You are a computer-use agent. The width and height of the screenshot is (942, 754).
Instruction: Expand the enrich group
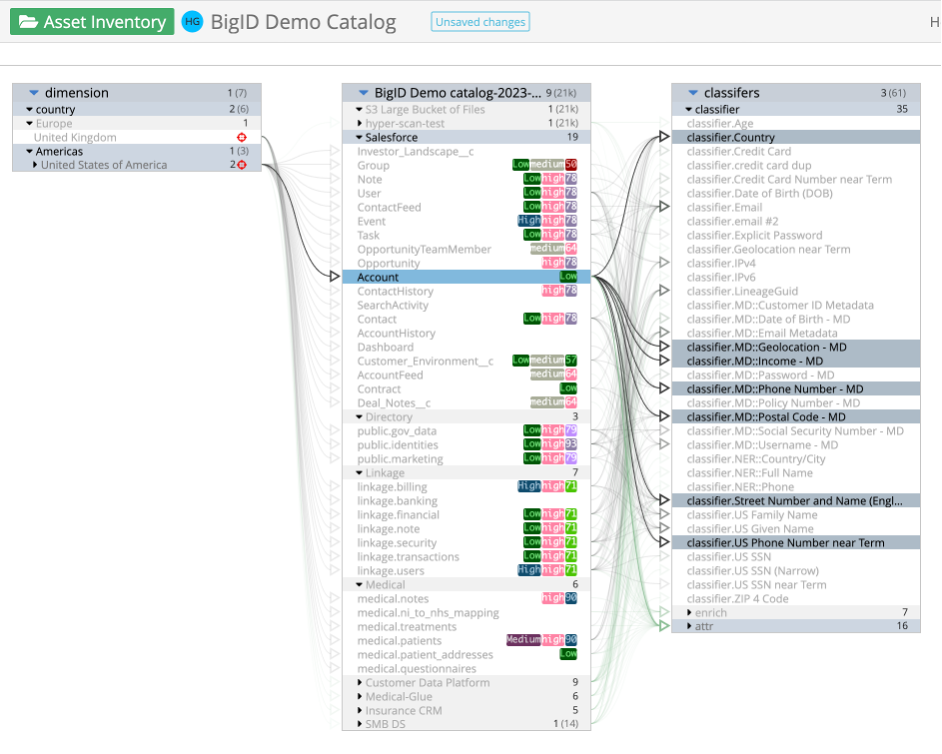click(x=689, y=612)
